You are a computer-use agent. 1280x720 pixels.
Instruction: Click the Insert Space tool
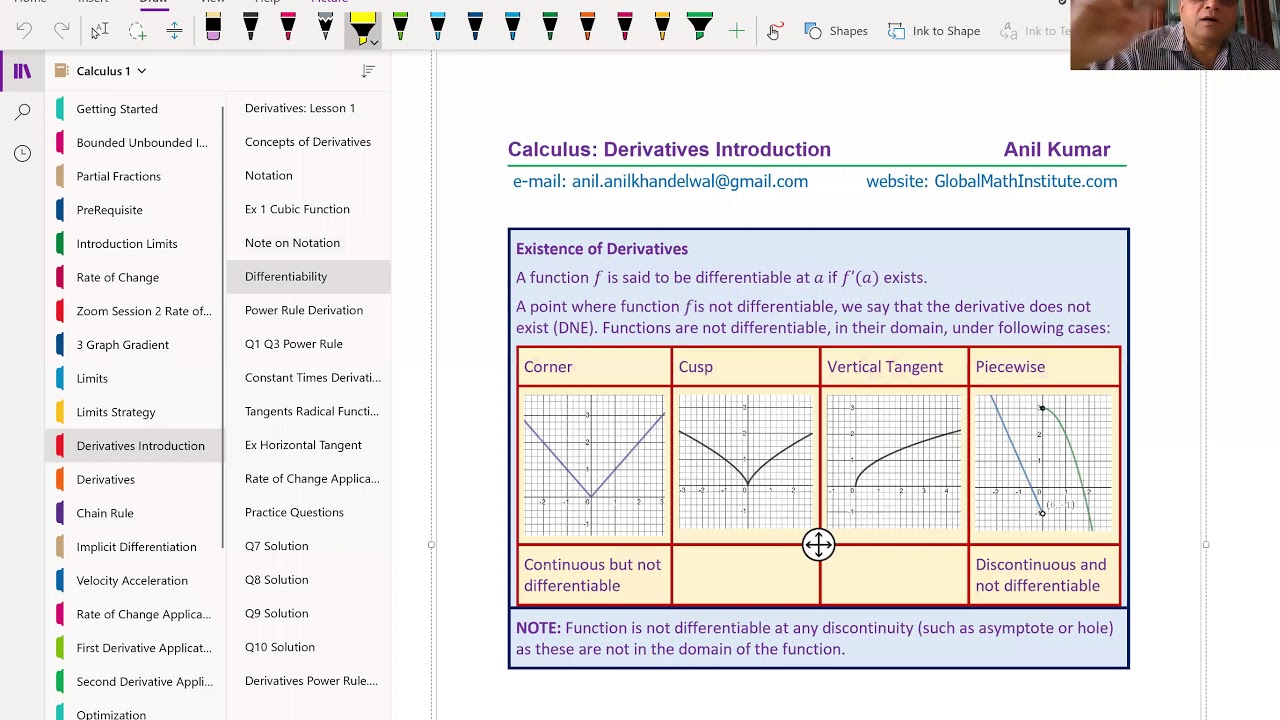174,31
